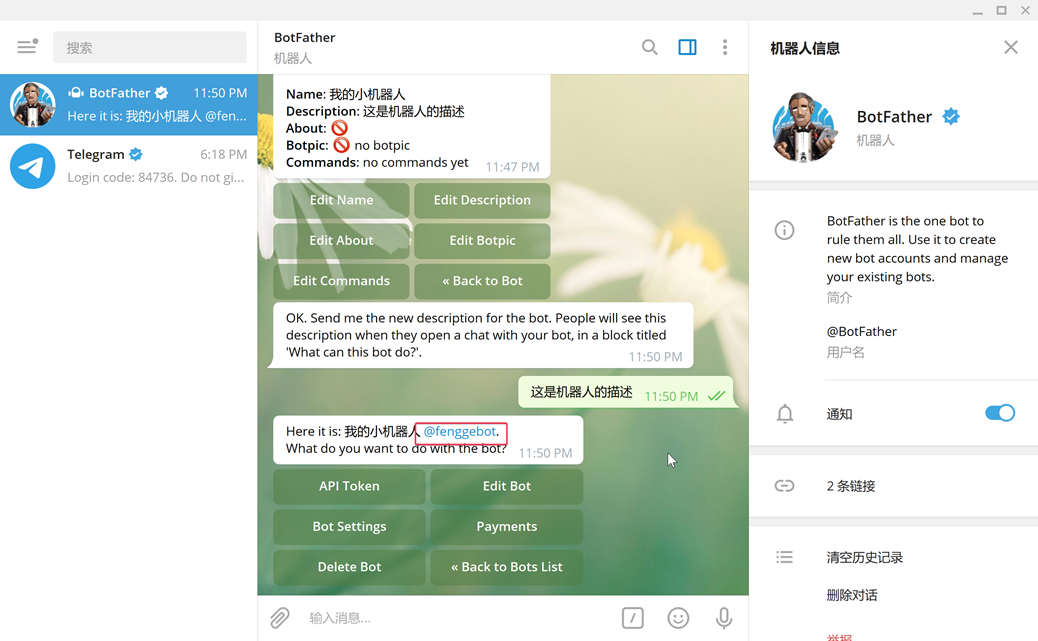
Task: Click the BotFather bio description text
Action: pyautogui.click(x=917, y=249)
